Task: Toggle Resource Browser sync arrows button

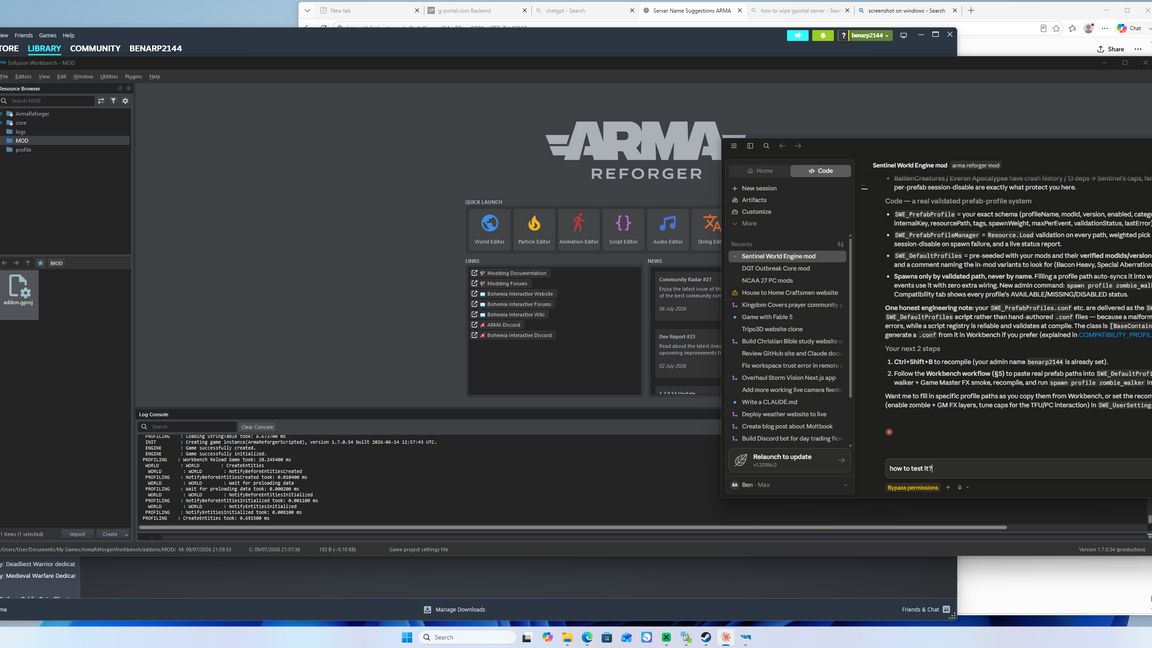Action: [x=101, y=101]
